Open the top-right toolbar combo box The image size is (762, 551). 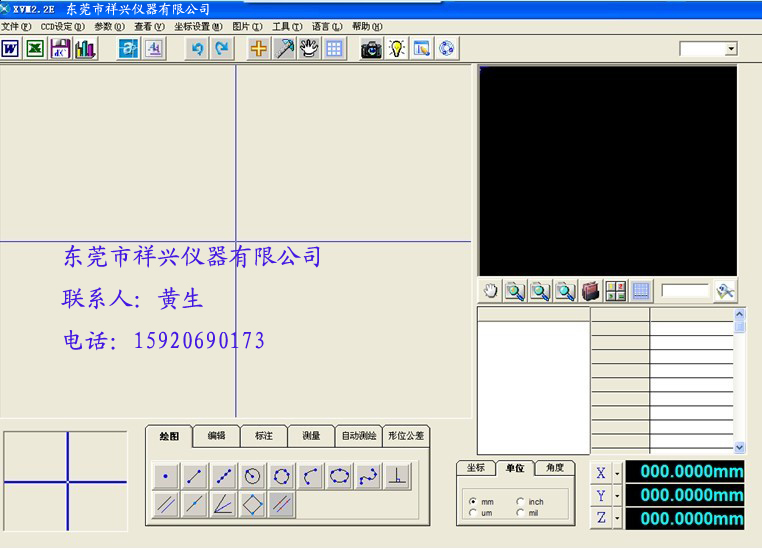(x=731, y=49)
